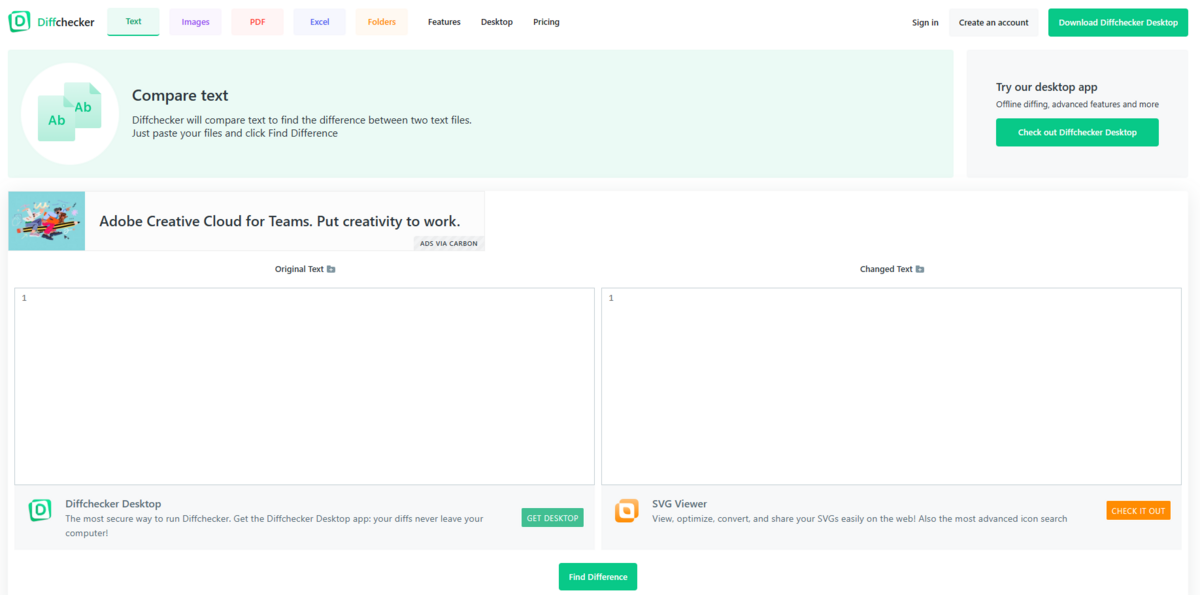The image size is (1200, 595).
Task: Click the Diffchecker Desktop promo title
Action: [x=113, y=504]
